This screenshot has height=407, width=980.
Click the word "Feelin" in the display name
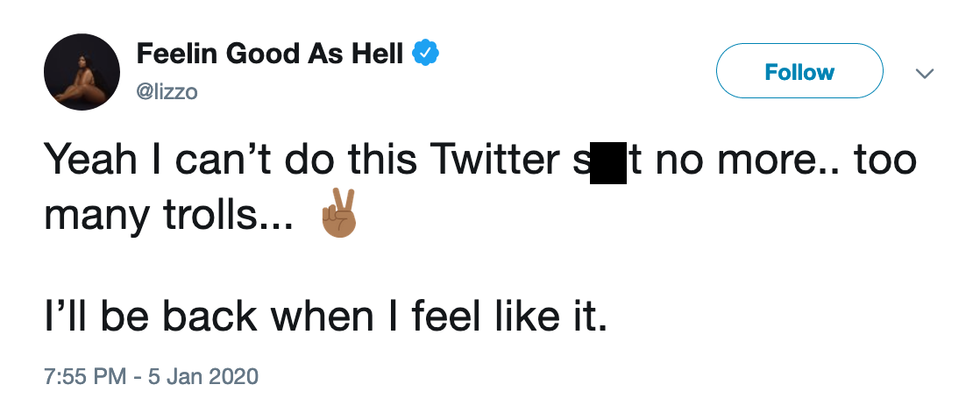point(167,53)
